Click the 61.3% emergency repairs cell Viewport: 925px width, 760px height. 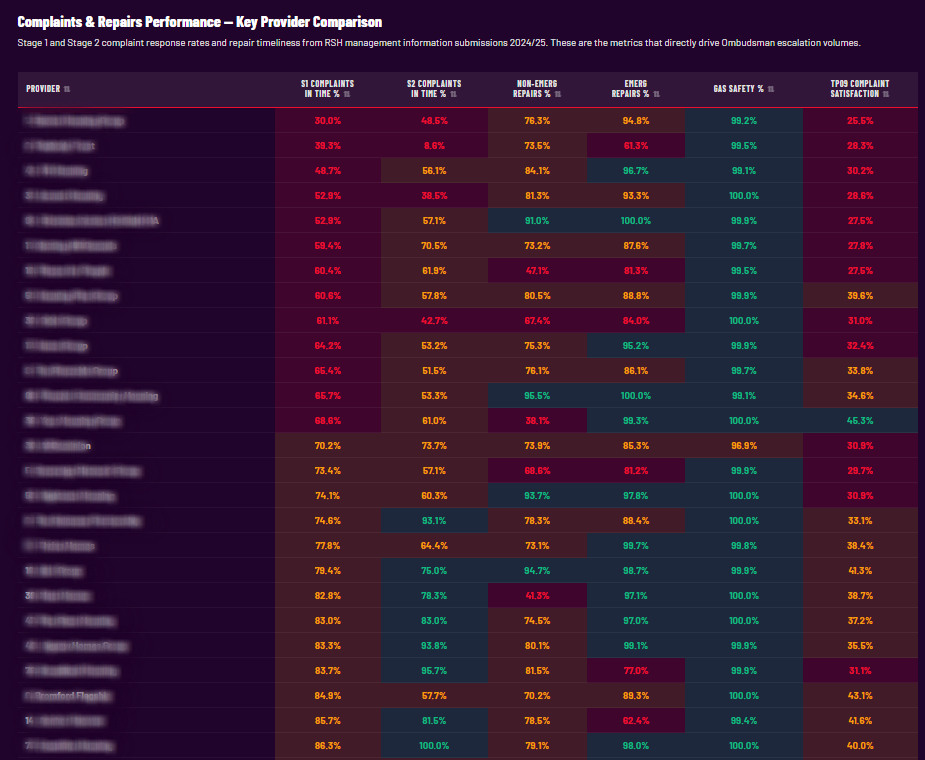[635, 146]
